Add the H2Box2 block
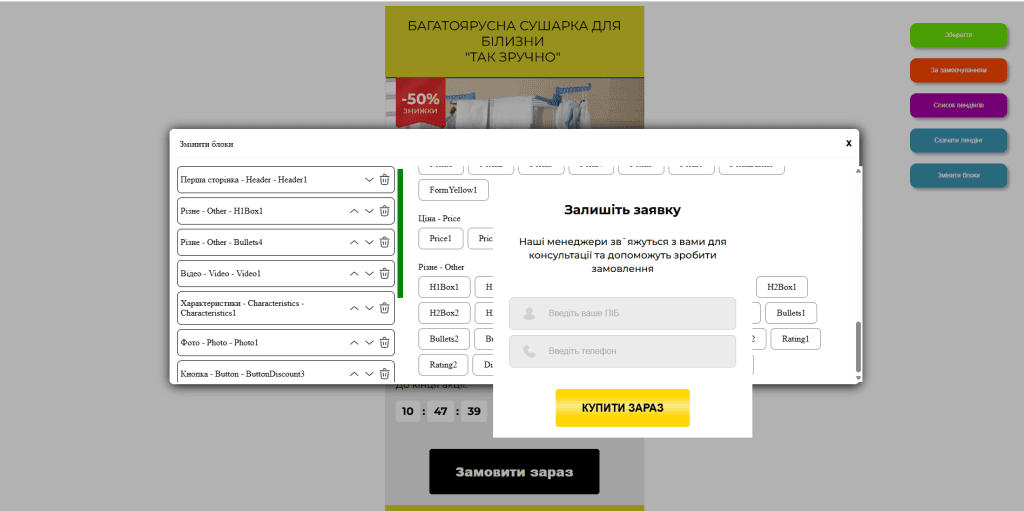This screenshot has height=511, width=1024. tap(444, 313)
